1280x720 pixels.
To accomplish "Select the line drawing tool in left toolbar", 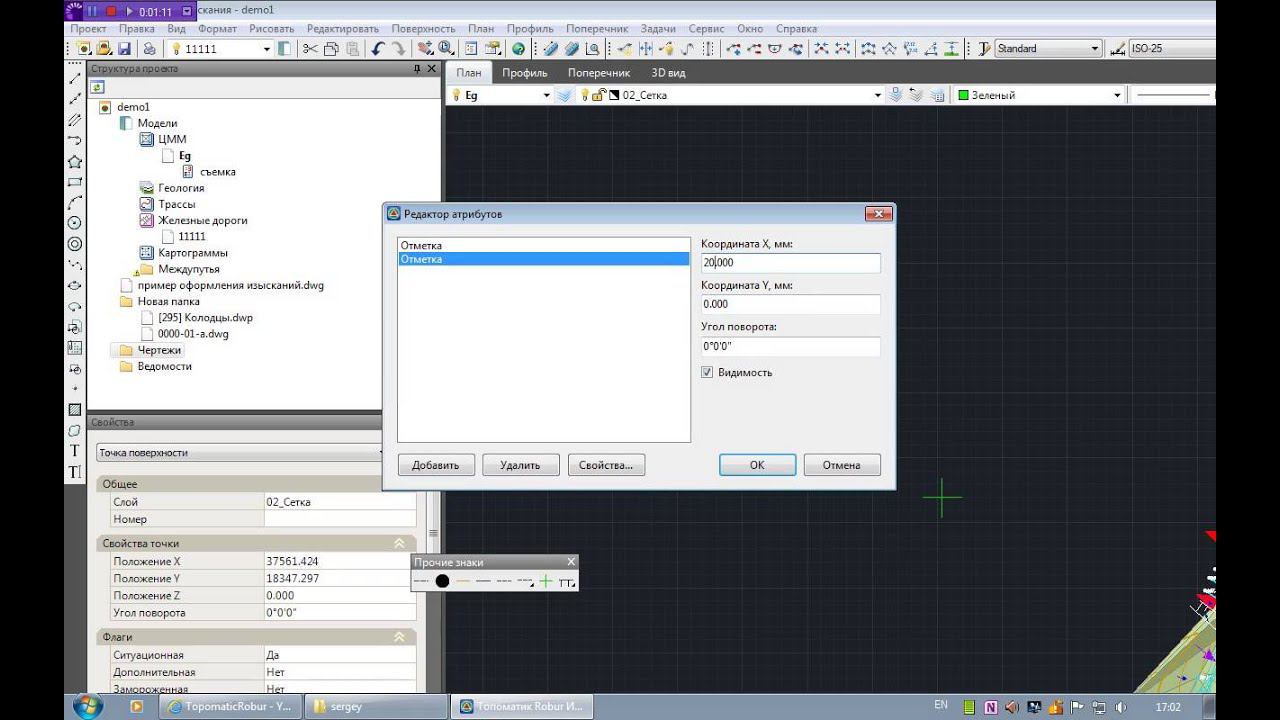I will pyautogui.click(x=74, y=78).
